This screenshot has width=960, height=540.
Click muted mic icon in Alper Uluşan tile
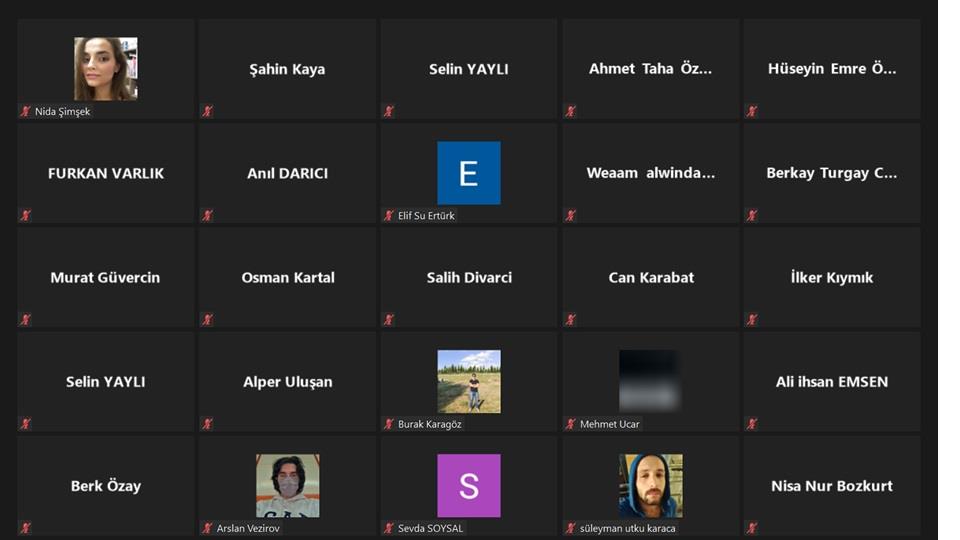coord(208,424)
